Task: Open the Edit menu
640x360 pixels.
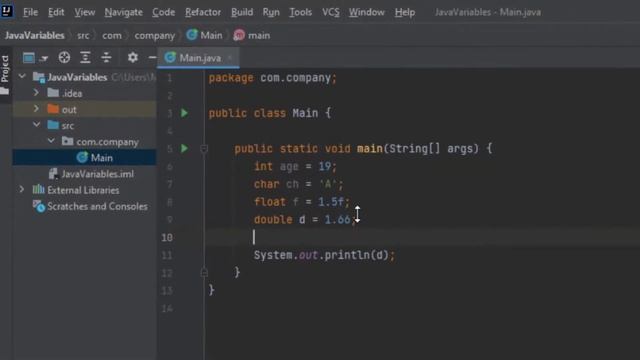Action: 56,12
